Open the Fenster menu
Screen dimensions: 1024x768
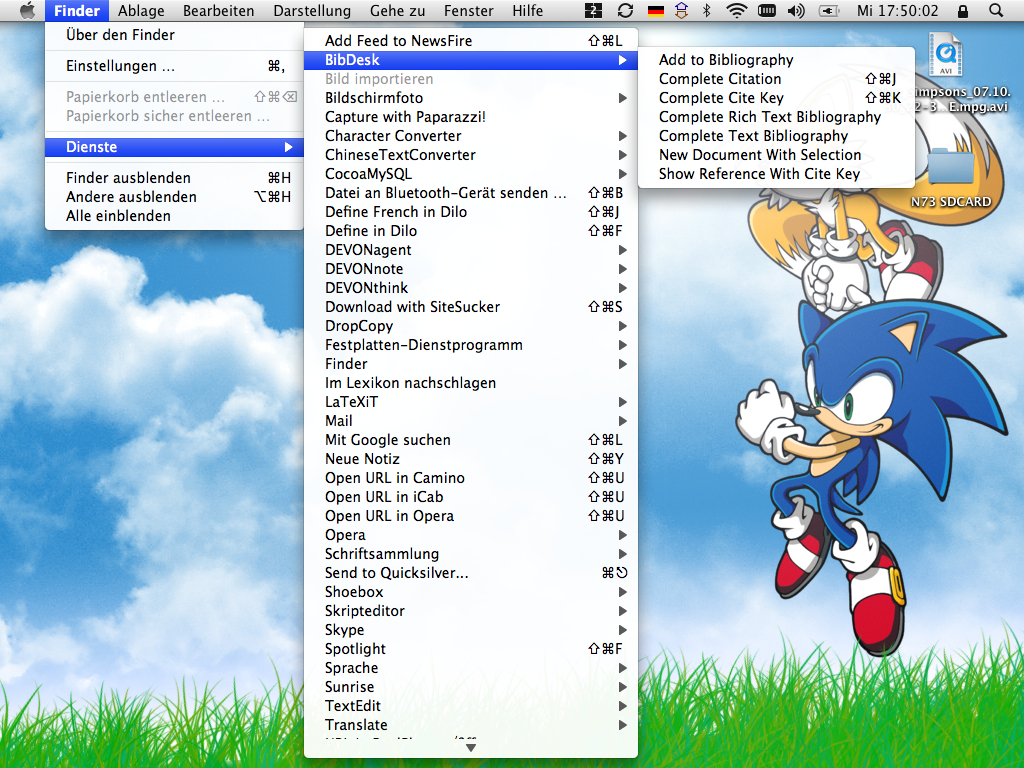click(469, 10)
